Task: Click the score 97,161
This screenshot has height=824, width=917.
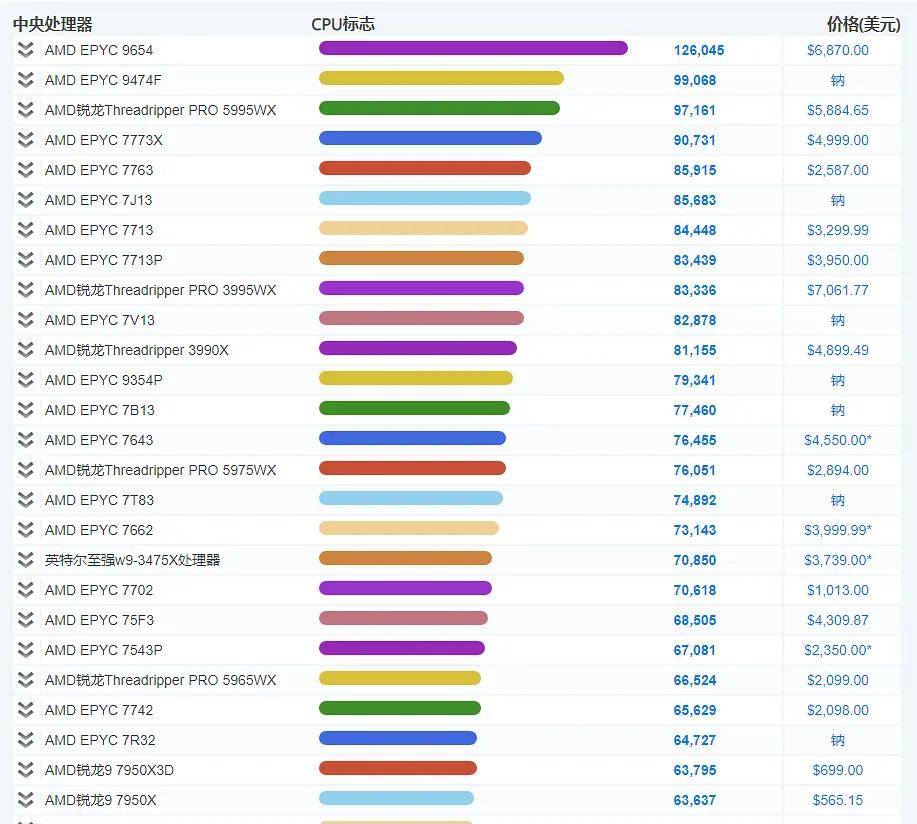Action: click(695, 110)
